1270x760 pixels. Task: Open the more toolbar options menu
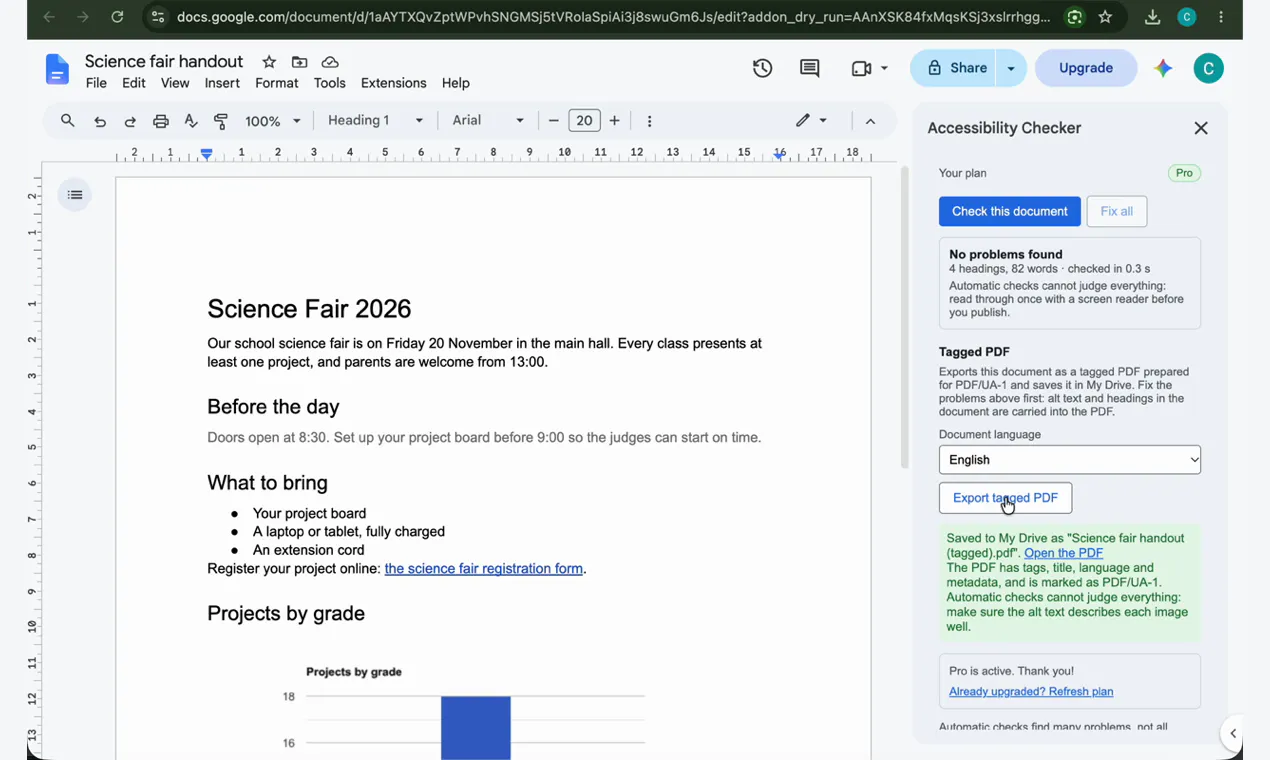coord(650,121)
